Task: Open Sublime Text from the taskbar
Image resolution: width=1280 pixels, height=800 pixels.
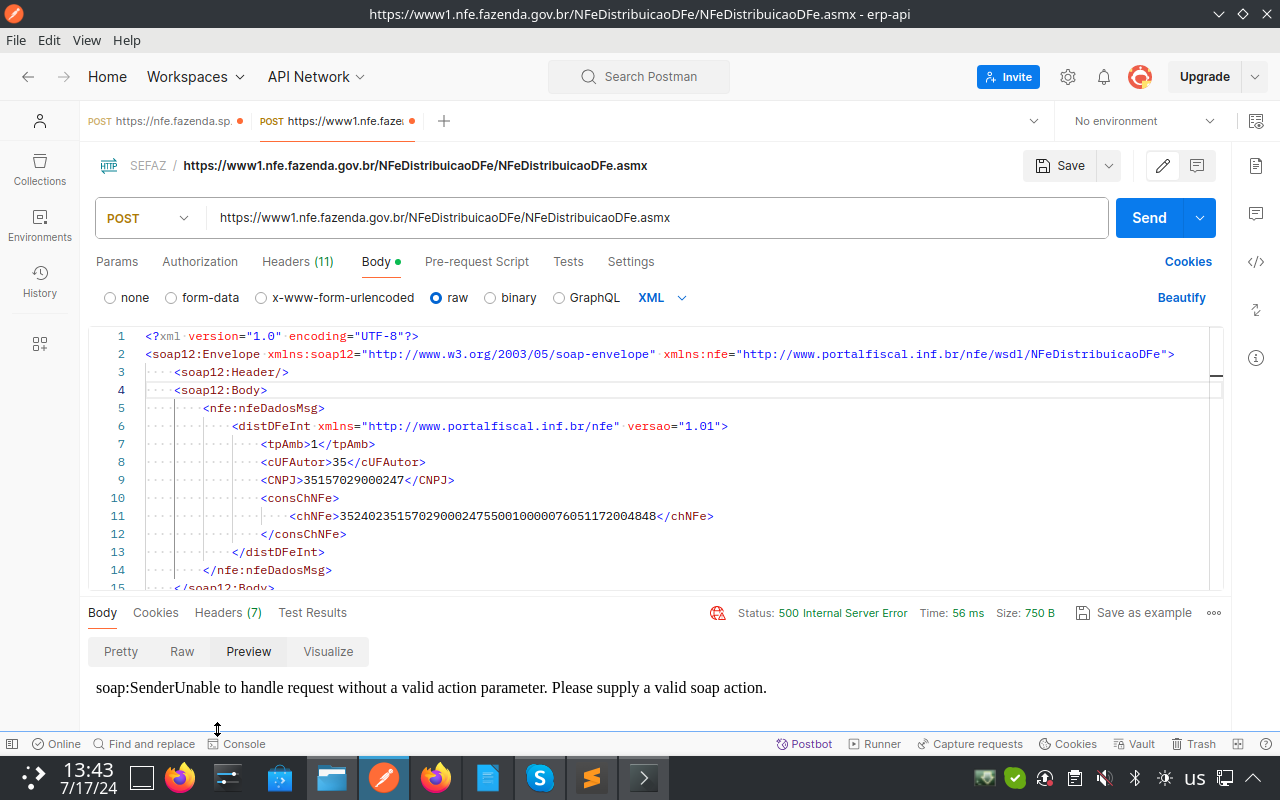Action: click(591, 778)
